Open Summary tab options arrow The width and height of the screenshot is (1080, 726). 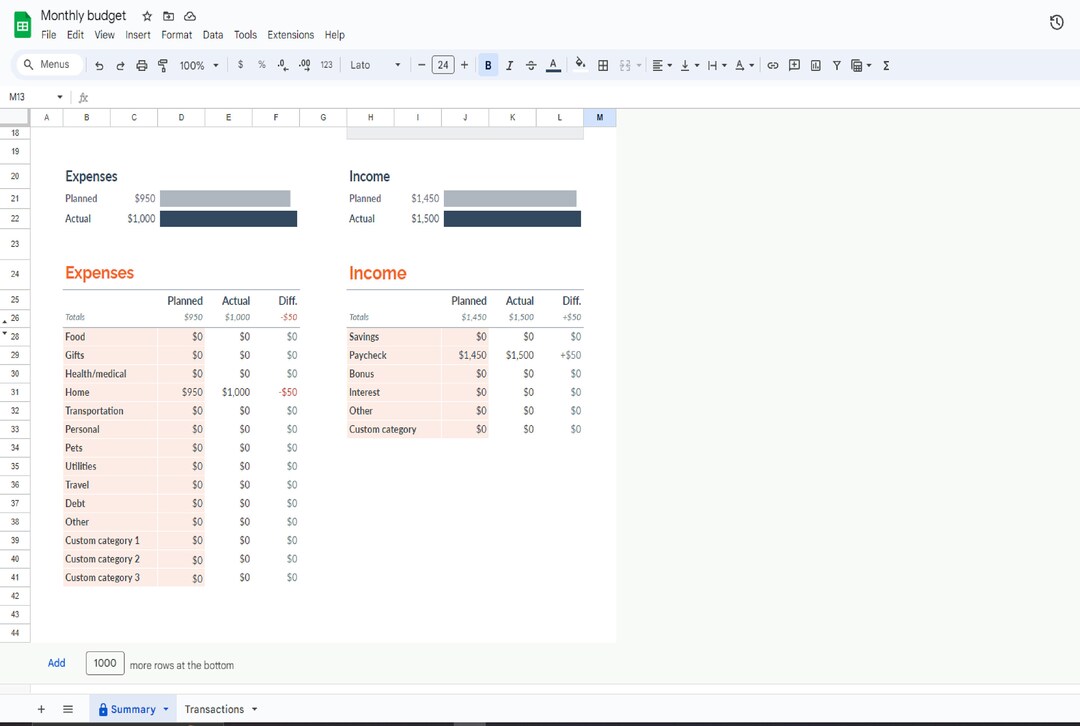tap(166, 709)
